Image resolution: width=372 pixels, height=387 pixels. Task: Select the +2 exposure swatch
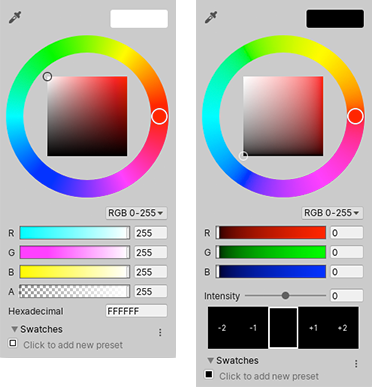click(343, 328)
